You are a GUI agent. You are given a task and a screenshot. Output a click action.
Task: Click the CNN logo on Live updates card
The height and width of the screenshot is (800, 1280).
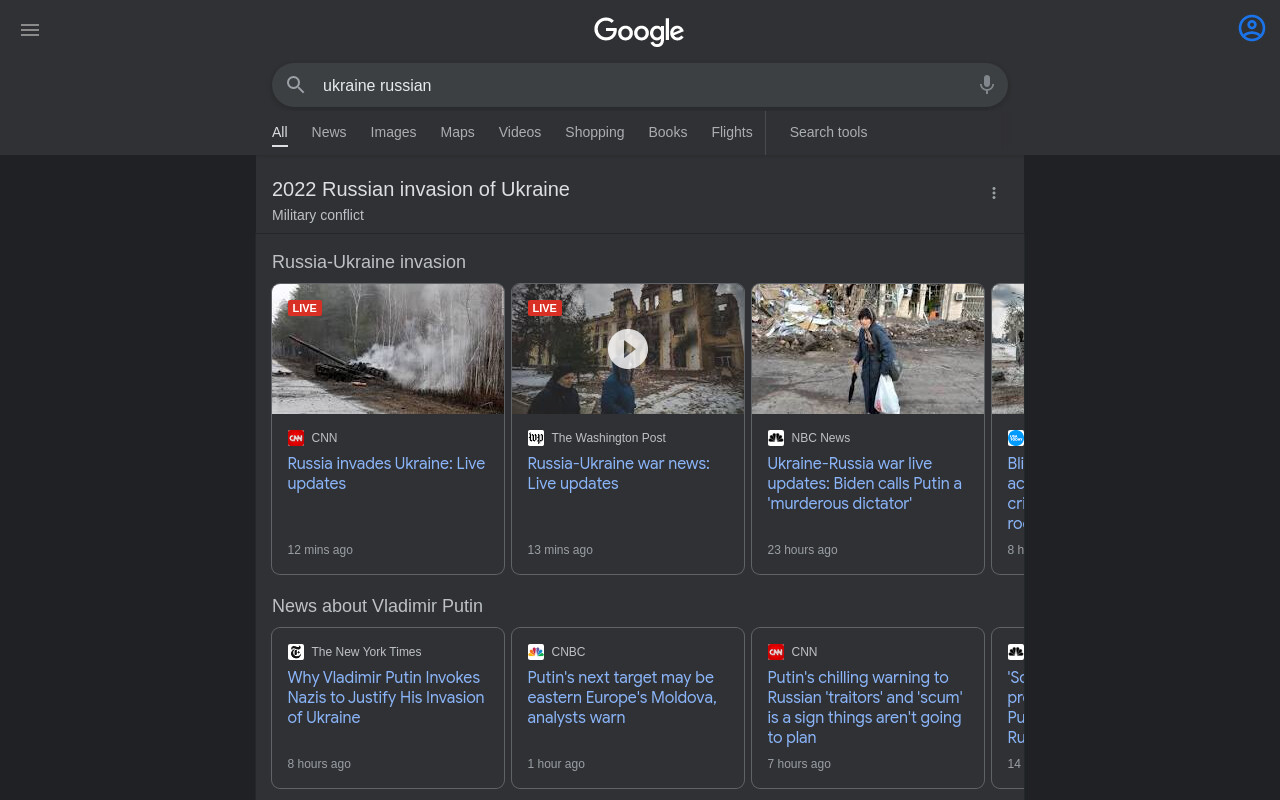tap(296, 438)
